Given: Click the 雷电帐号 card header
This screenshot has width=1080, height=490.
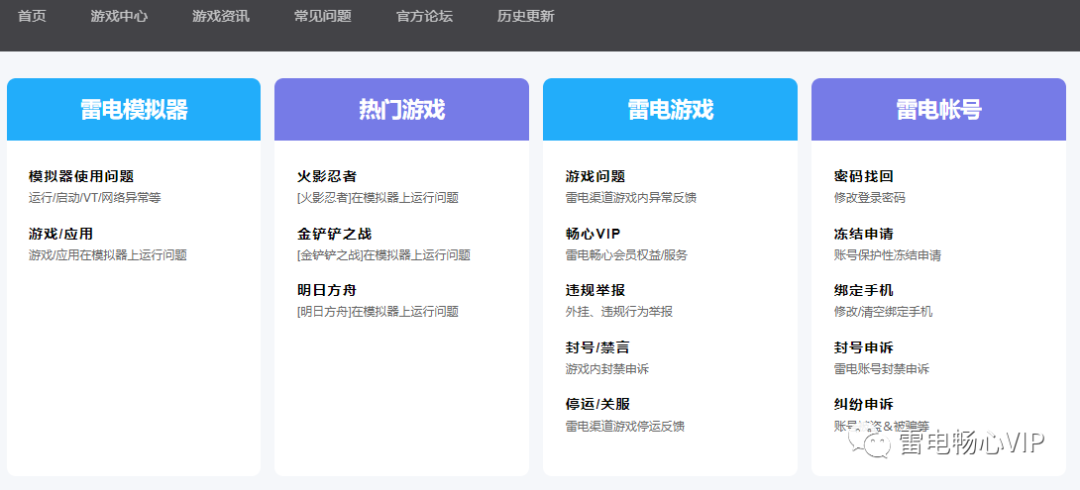Looking at the screenshot, I should tap(939, 110).
